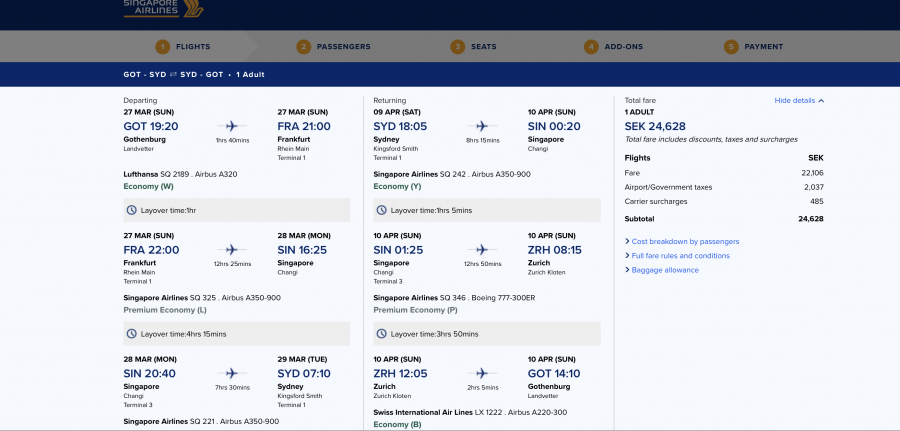
Task: Go to the Passengers step
Action: [x=333, y=46]
